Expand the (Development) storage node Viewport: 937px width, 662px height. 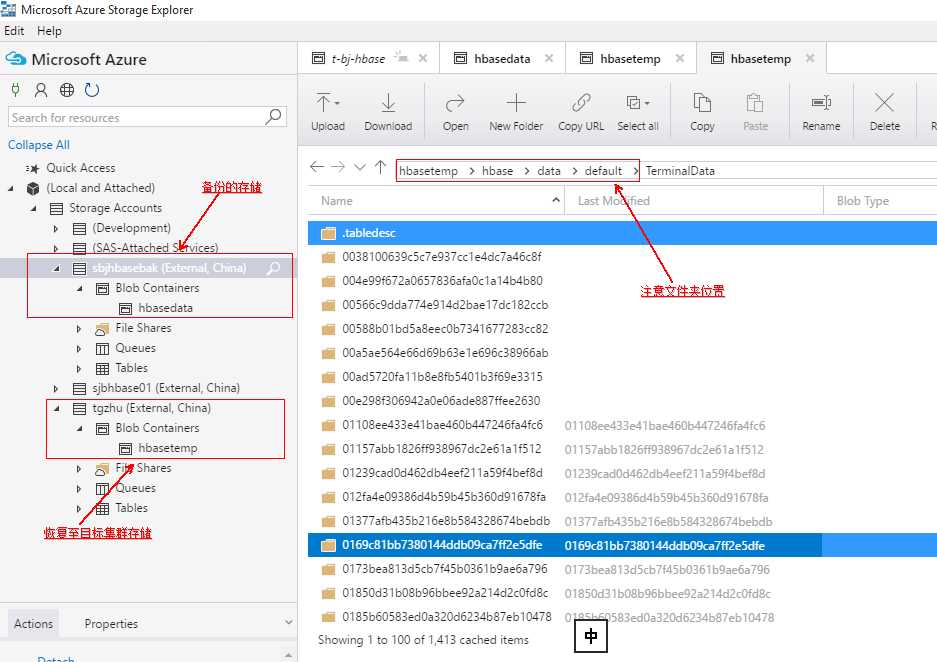coord(56,228)
